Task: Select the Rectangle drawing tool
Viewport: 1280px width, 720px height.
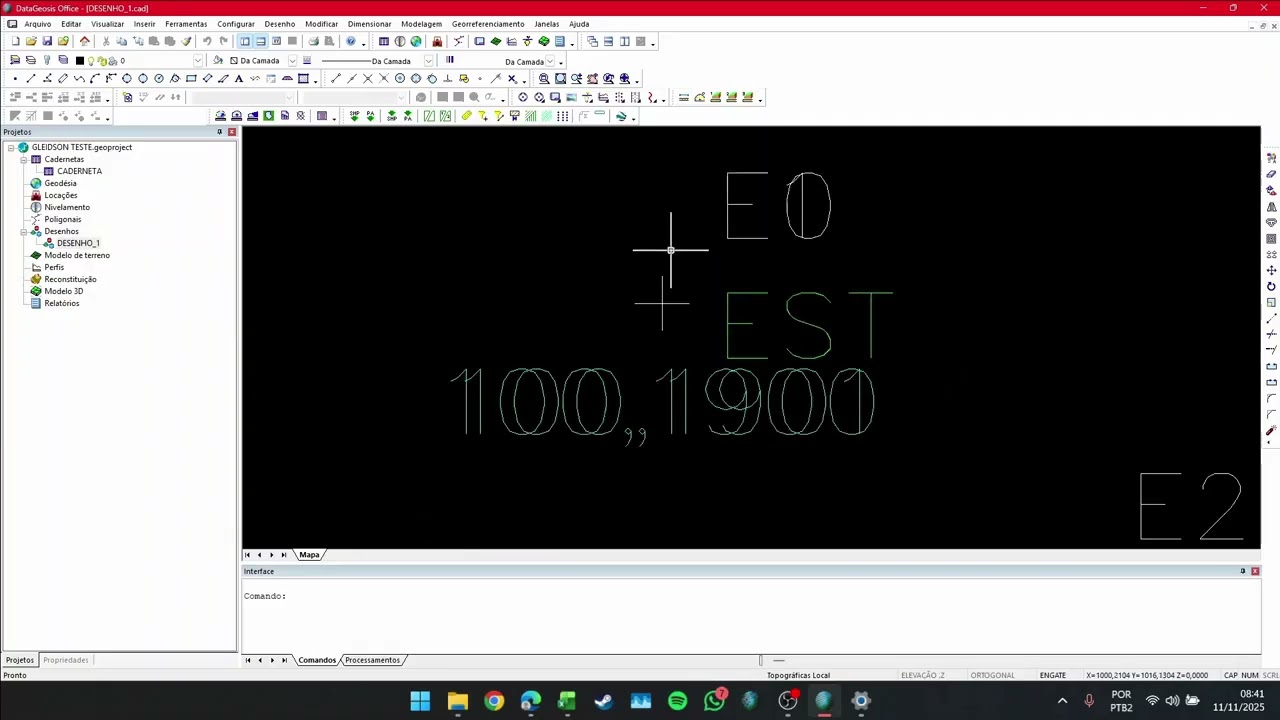Action: tap(191, 79)
